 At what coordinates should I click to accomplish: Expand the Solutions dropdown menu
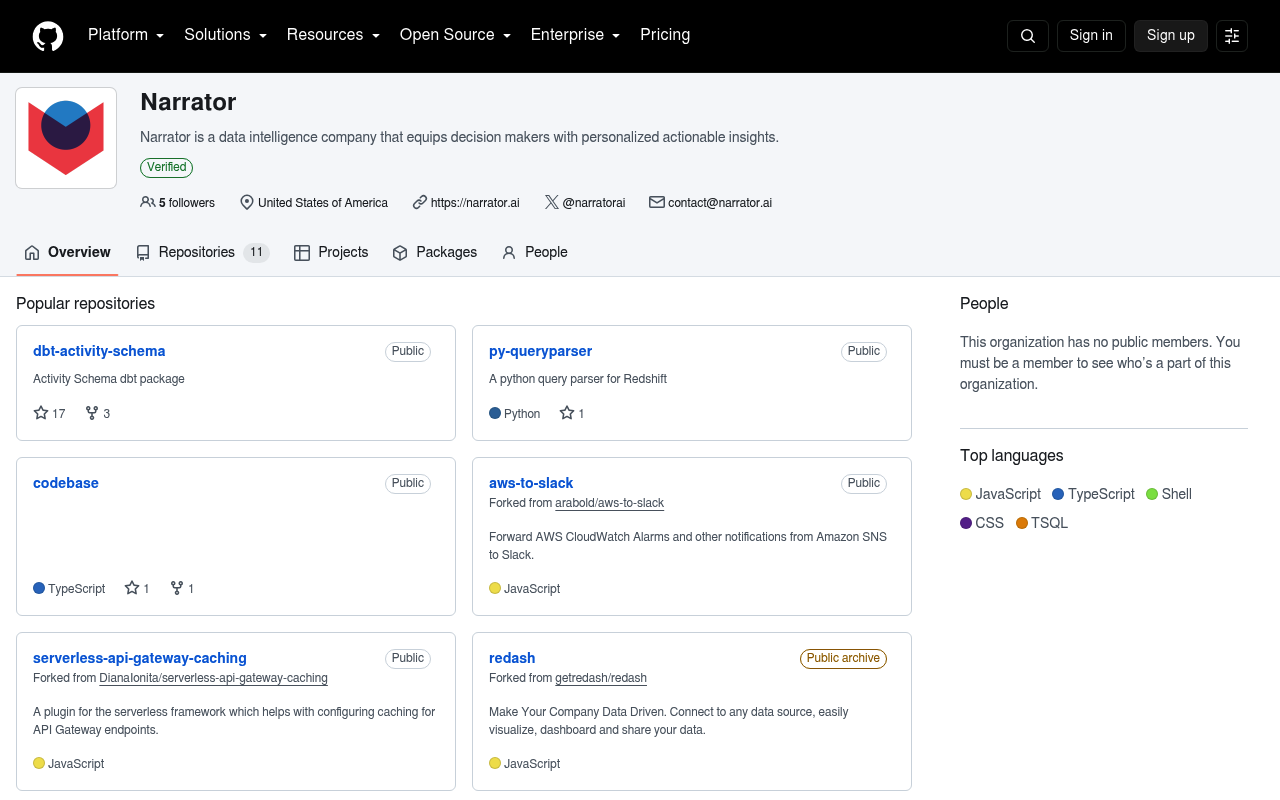click(225, 35)
